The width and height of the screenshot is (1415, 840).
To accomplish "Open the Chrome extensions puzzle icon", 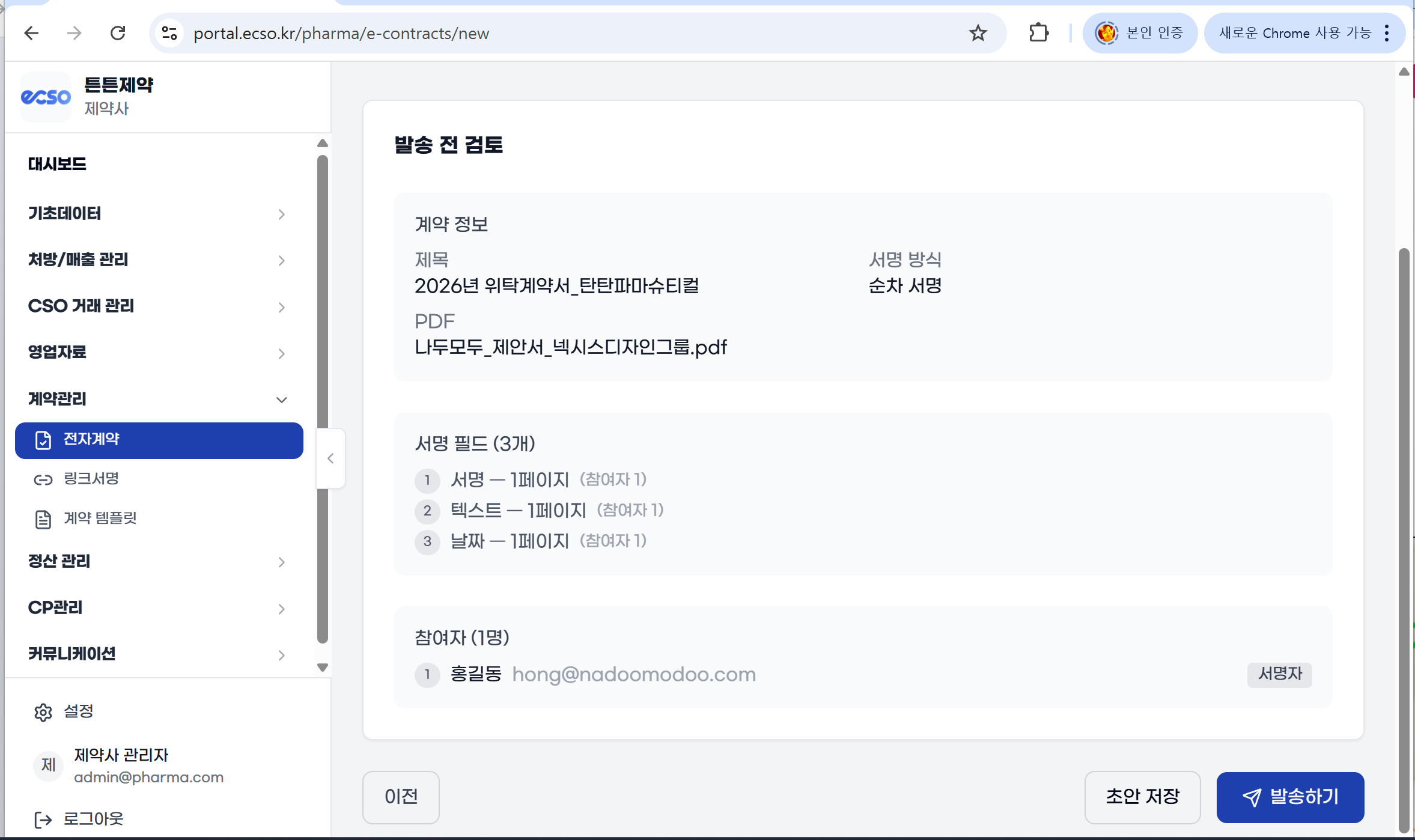I will 1038,33.
